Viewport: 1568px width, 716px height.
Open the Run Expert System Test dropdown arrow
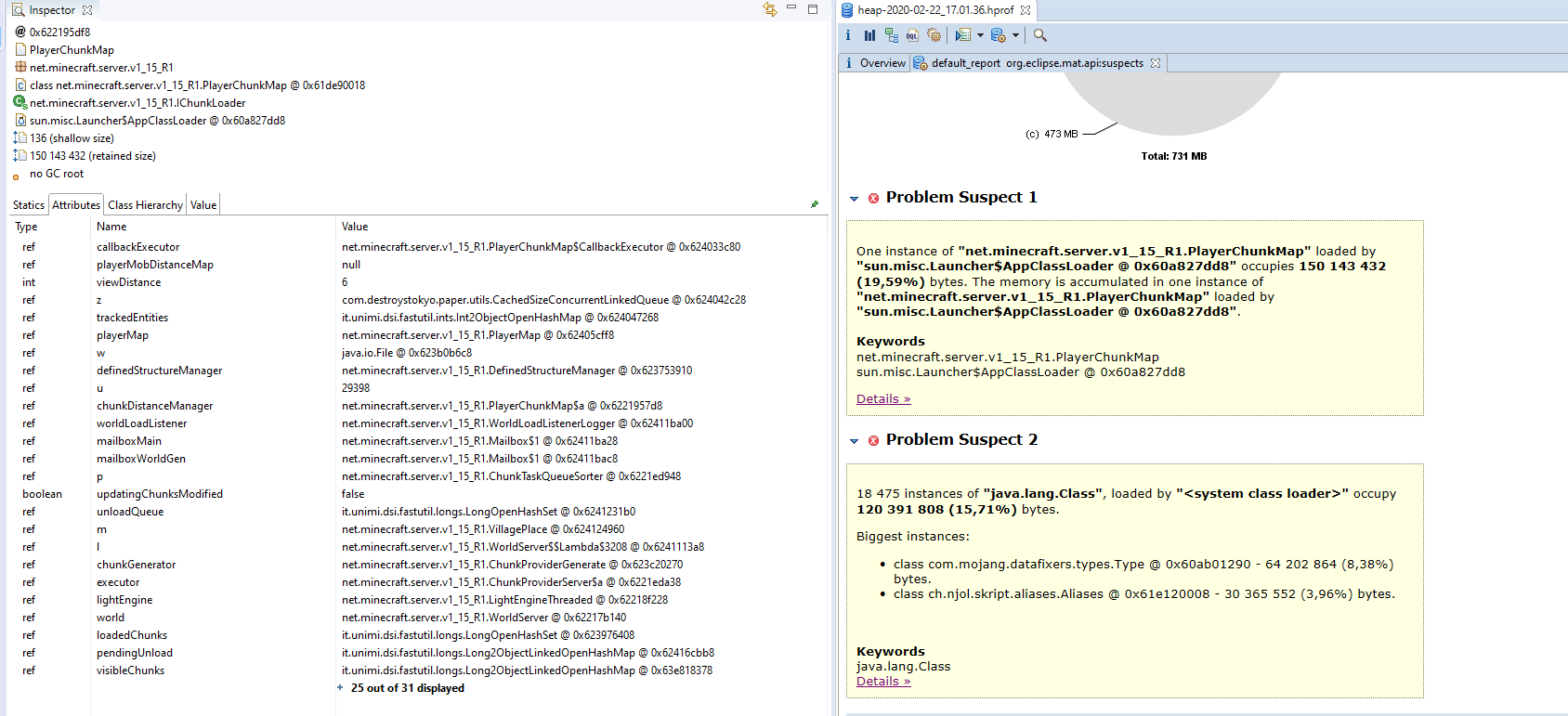[980, 35]
